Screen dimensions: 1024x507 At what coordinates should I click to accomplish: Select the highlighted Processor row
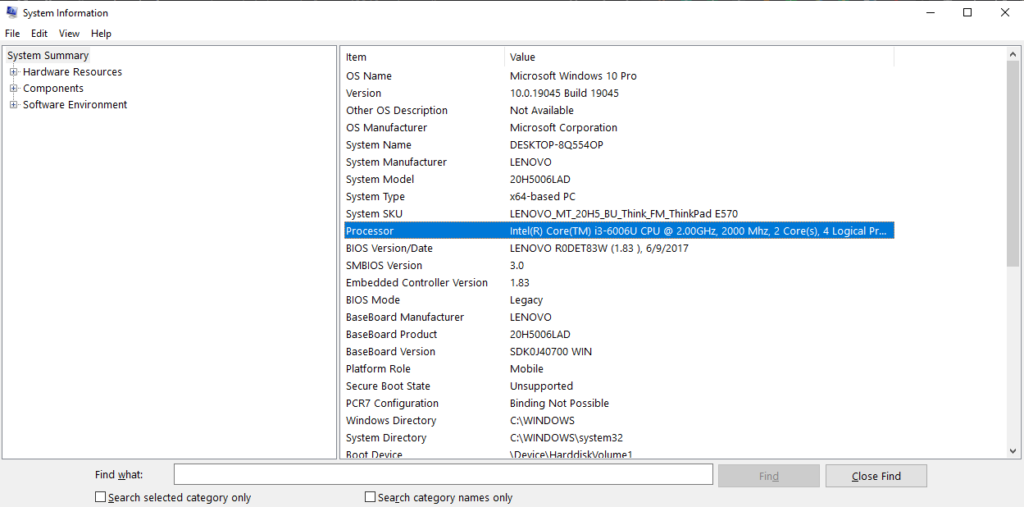619,231
